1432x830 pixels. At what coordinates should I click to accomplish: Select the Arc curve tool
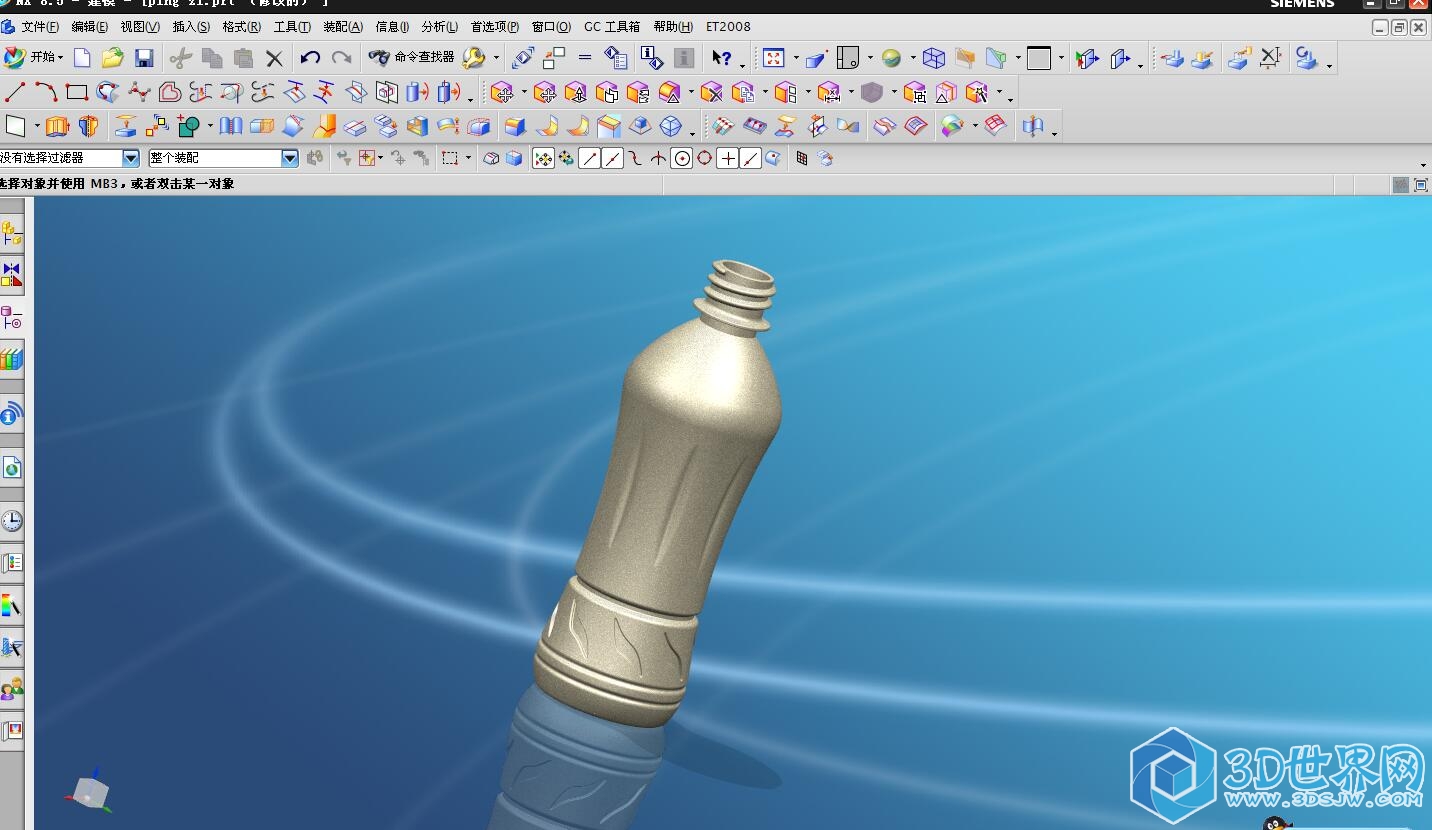(45, 93)
